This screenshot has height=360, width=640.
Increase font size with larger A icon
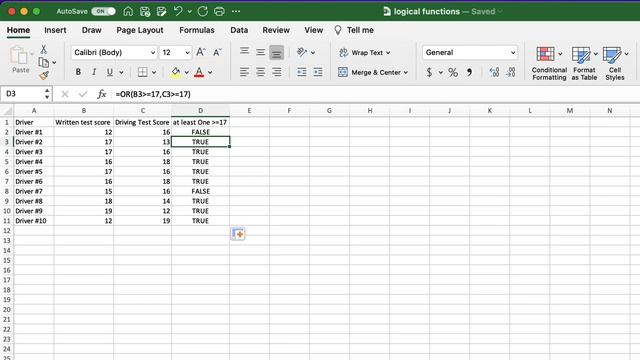(200, 52)
